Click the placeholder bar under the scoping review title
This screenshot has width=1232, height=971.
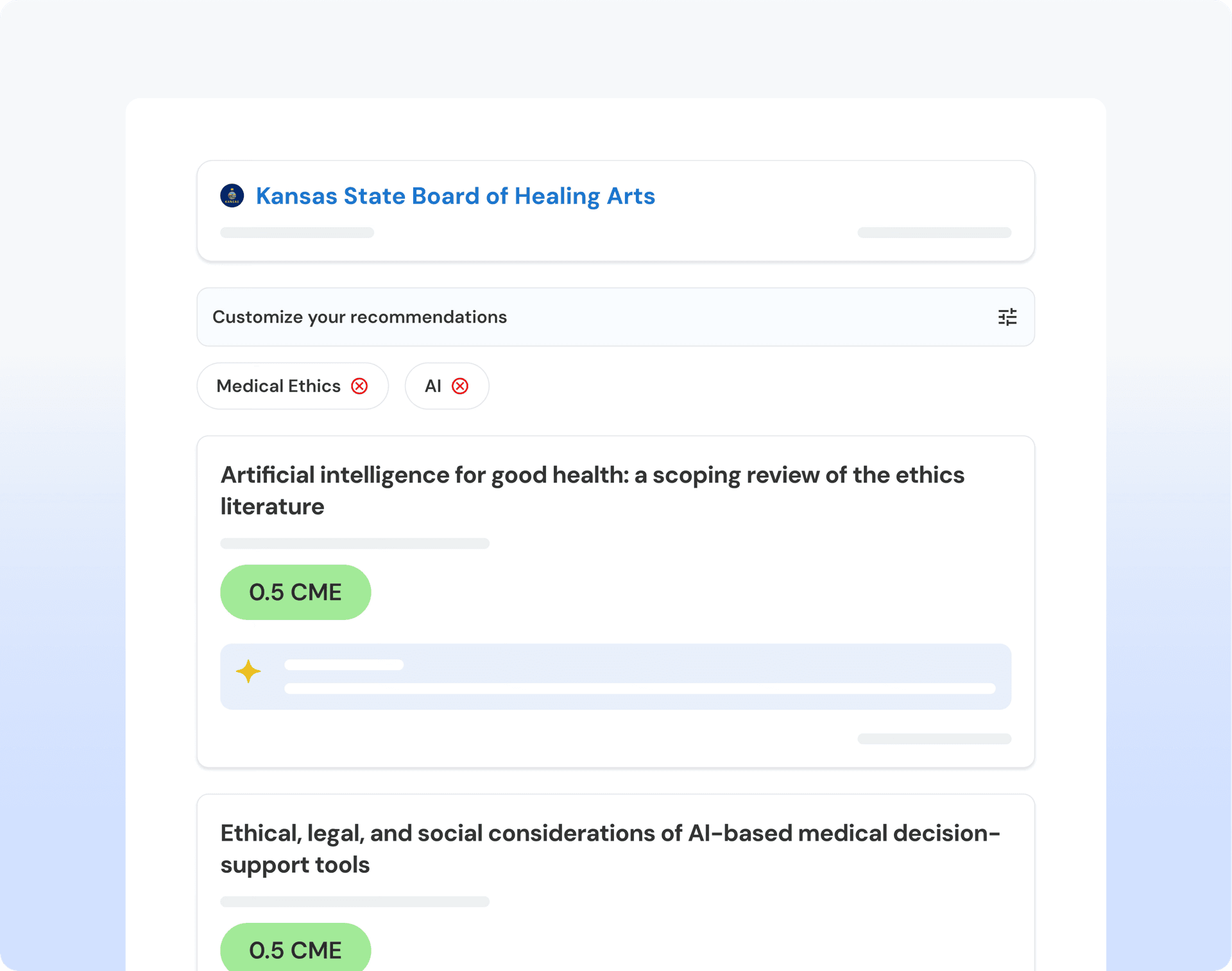coord(354,544)
